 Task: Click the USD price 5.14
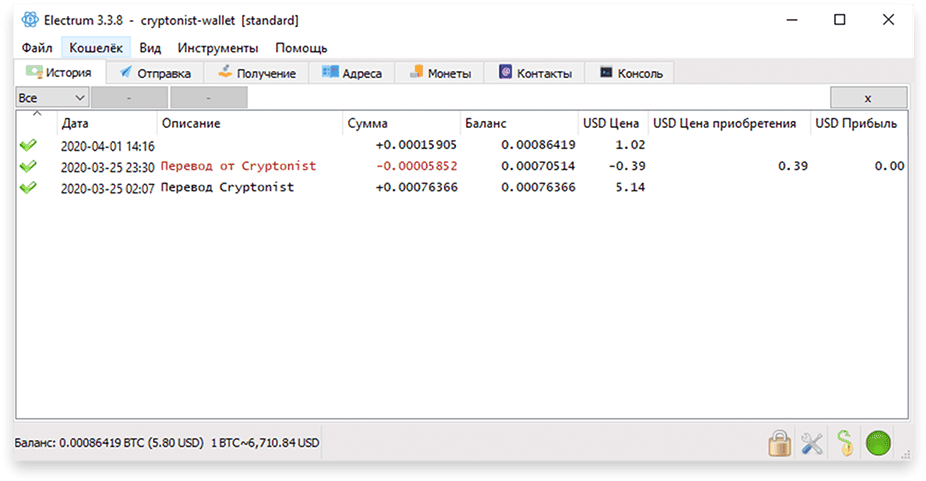(630, 187)
